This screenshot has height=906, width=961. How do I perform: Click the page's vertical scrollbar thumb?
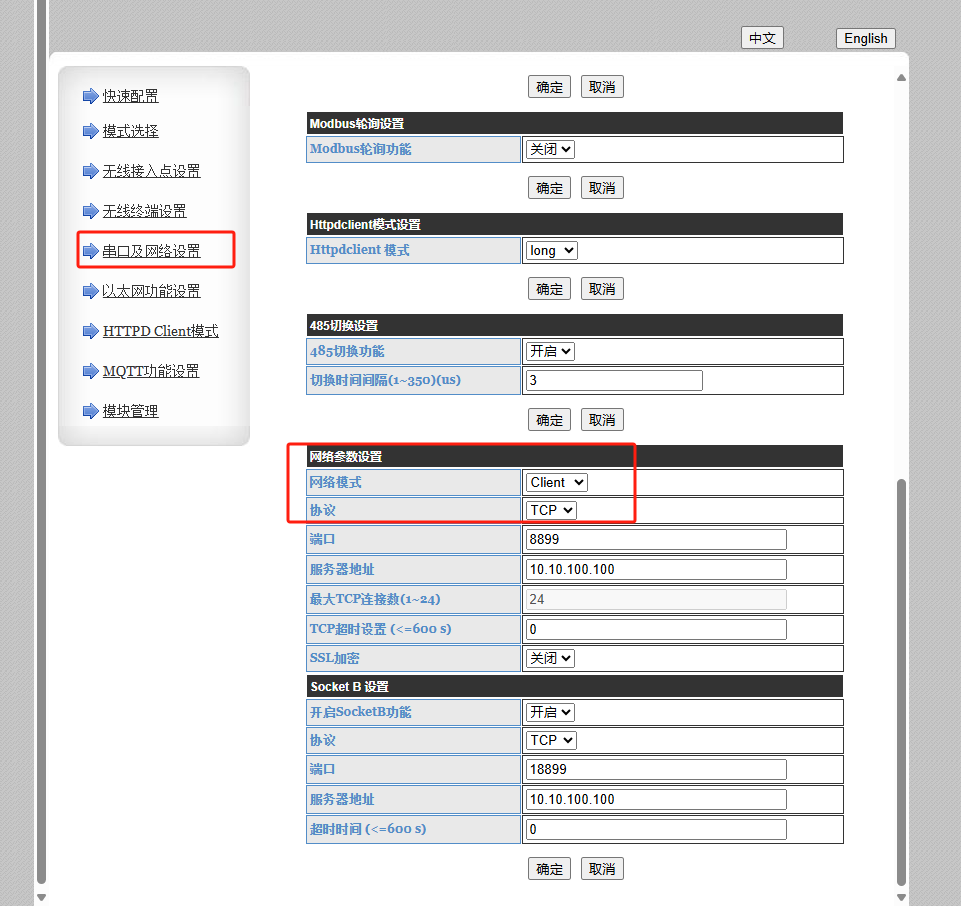coord(901,680)
